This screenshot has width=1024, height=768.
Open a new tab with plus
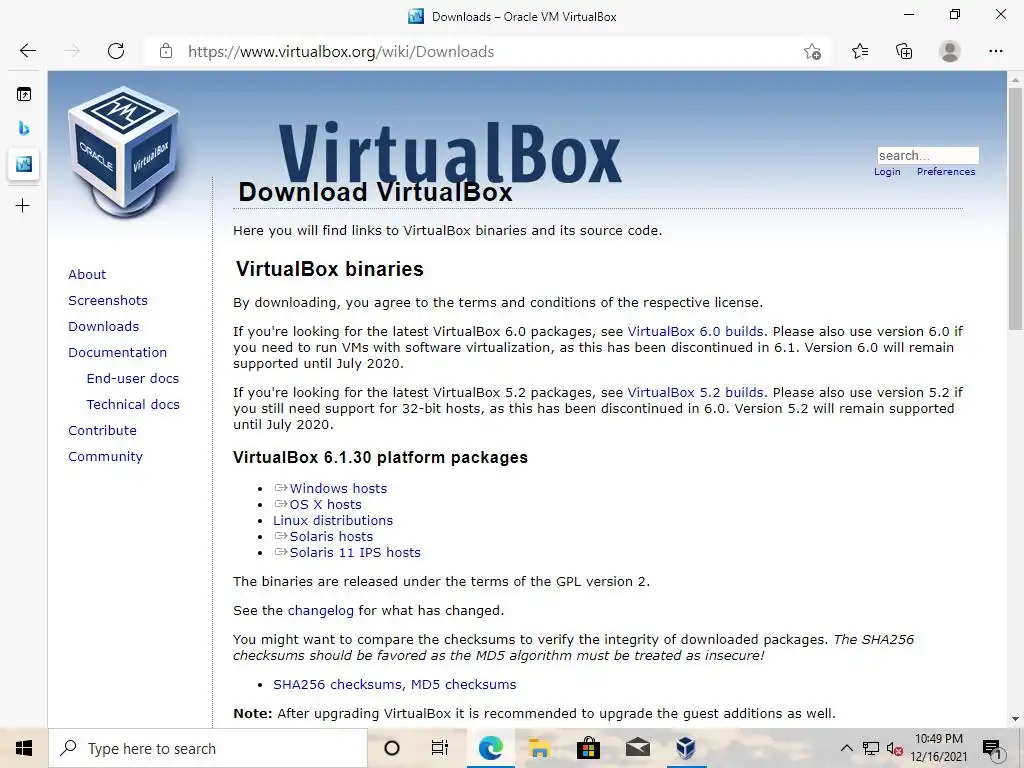[23, 206]
